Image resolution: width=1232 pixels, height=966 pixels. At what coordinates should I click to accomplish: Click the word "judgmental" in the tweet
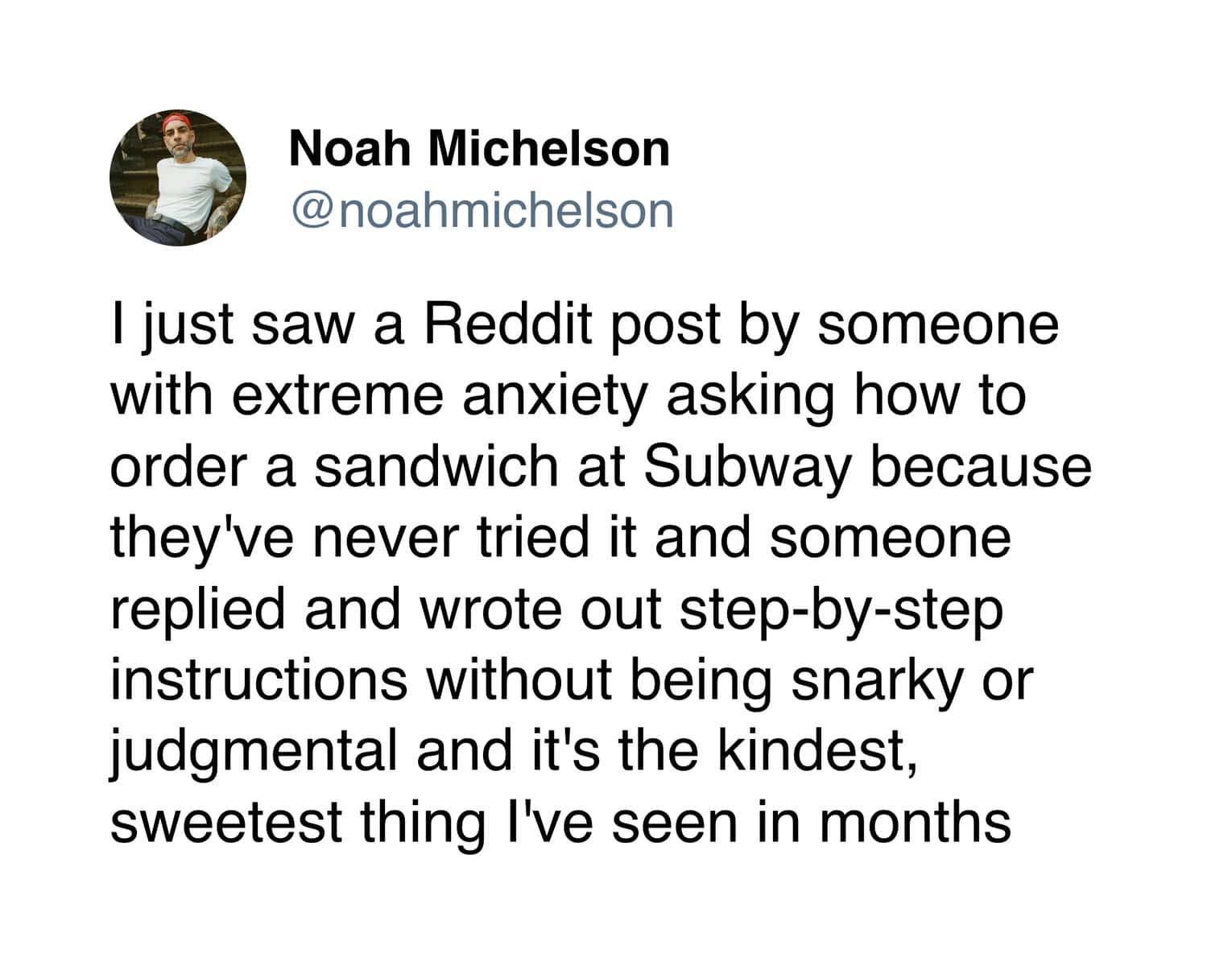click(254, 751)
